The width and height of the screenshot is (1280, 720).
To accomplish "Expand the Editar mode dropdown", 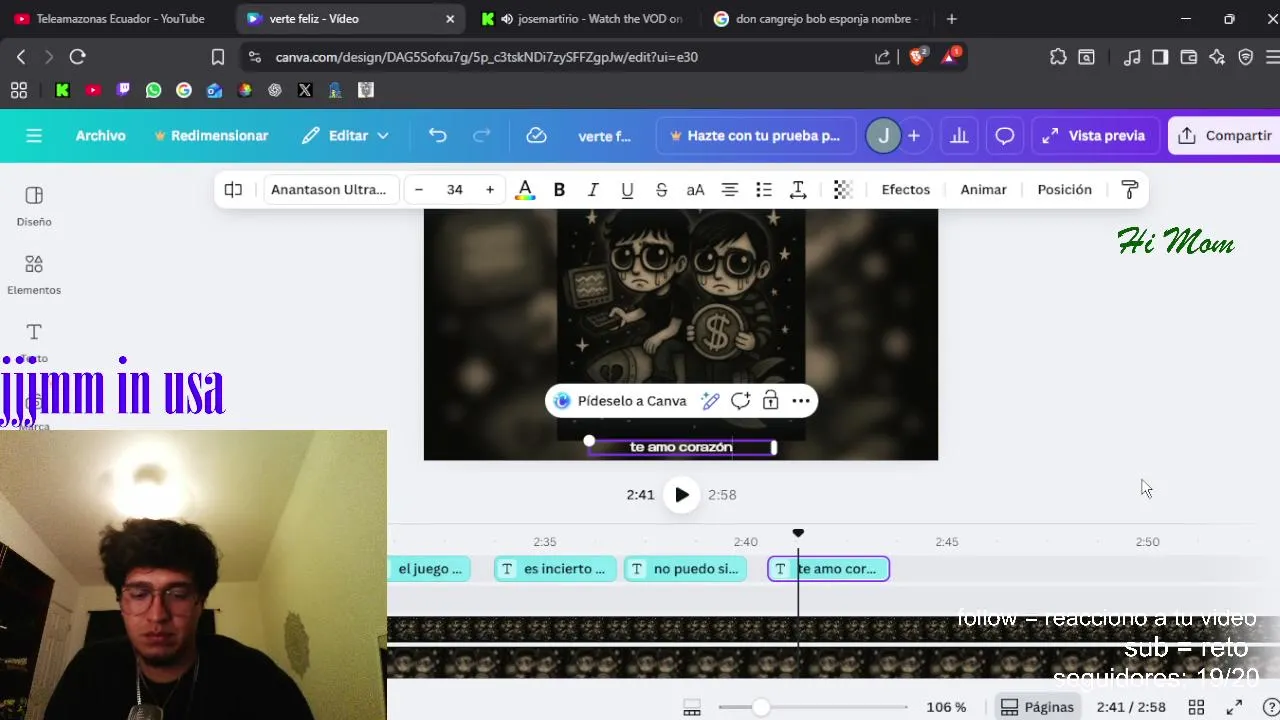I will click(345, 135).
